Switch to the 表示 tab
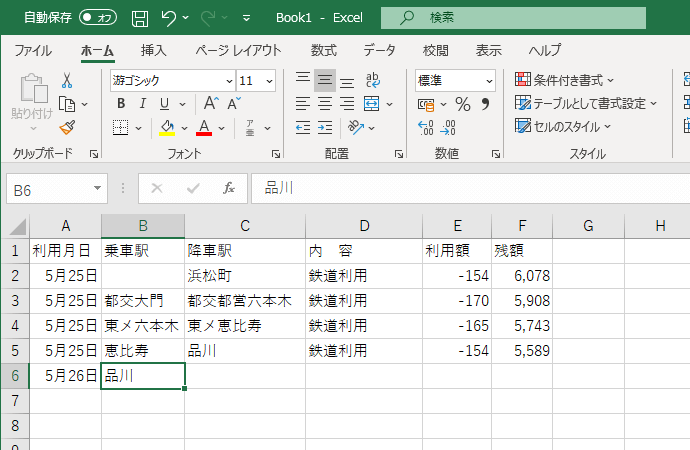Viewport: 690px width, 450px height. point(488,51)
